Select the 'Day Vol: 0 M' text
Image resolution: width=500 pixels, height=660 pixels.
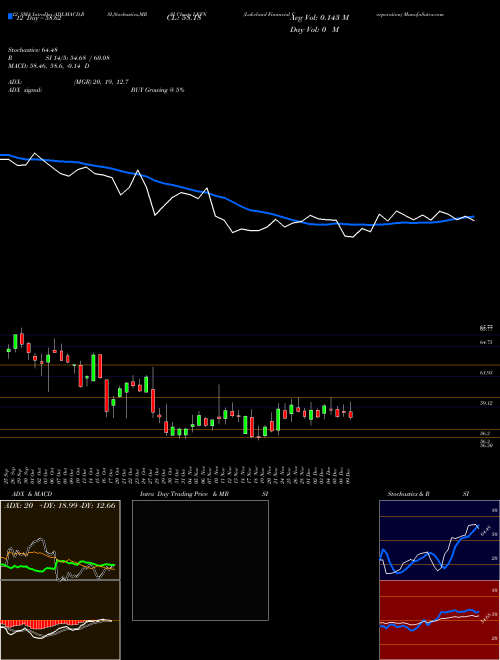click(314, 30)
